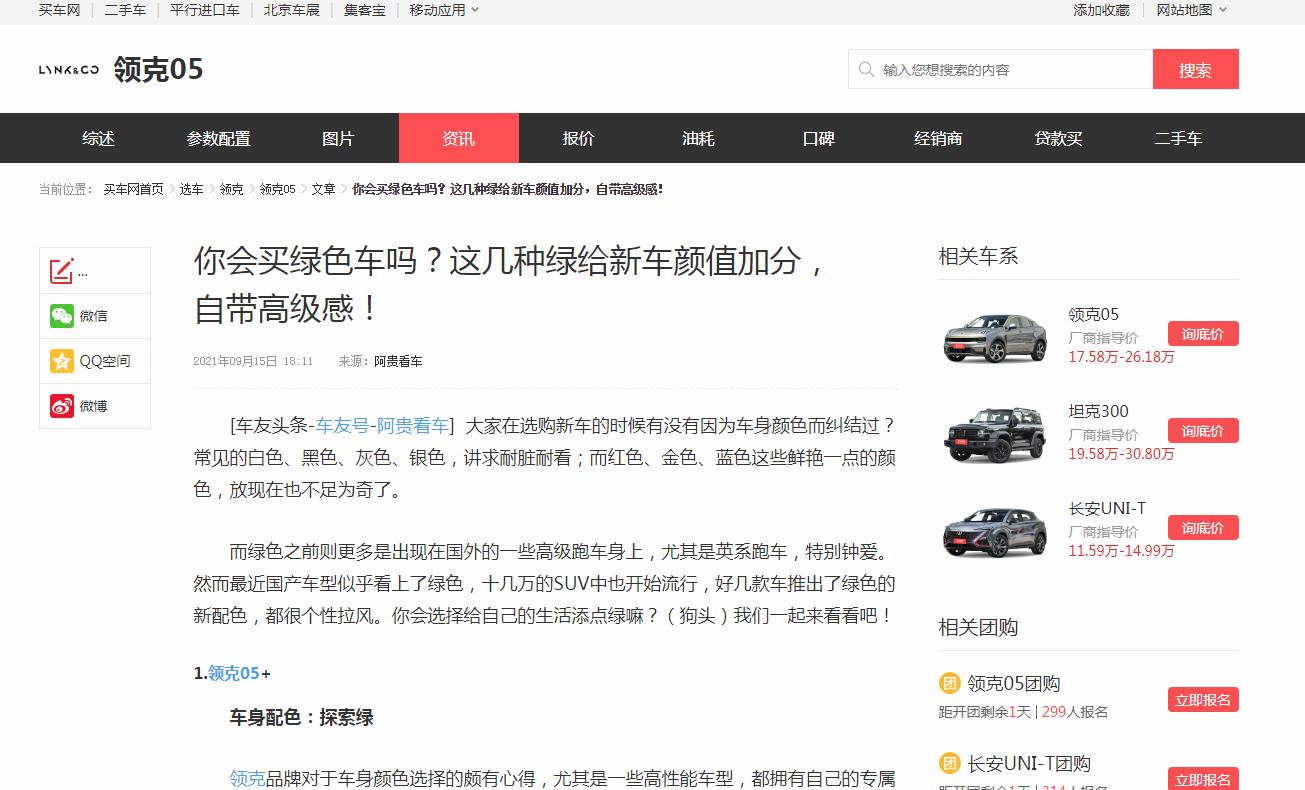
Task: Open the 坦克300 car thumbnail
Action: pos(995,434)
